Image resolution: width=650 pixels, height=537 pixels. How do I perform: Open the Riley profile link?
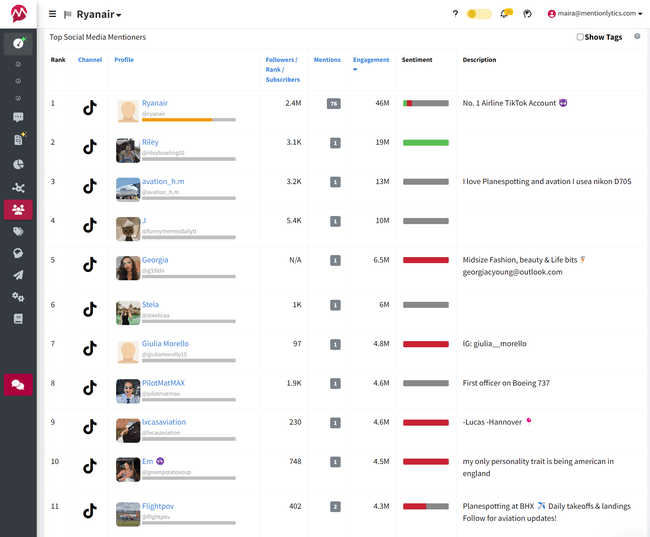(x=150, y=142)
